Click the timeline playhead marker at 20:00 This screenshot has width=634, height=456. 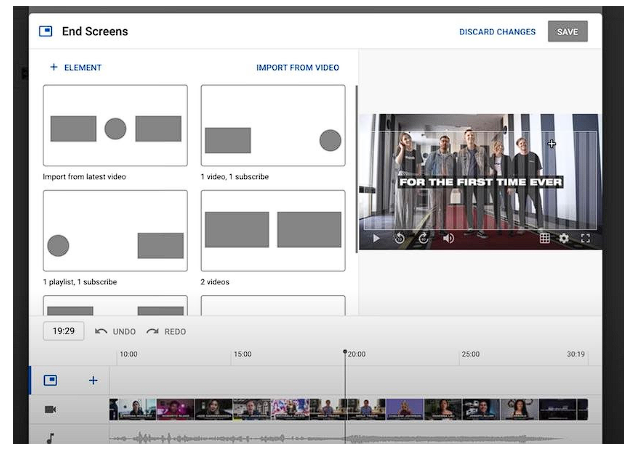coord(345,352)
